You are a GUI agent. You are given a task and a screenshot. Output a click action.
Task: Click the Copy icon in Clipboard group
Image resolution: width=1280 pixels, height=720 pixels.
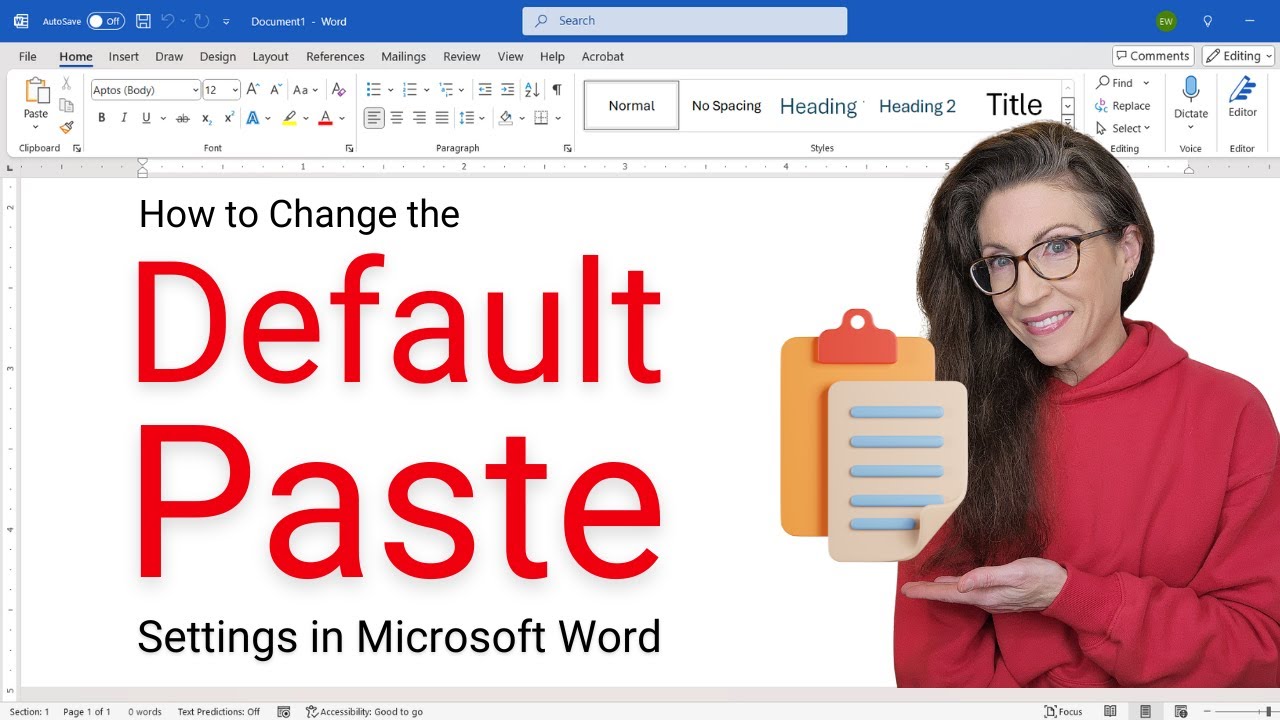(67, 105)
